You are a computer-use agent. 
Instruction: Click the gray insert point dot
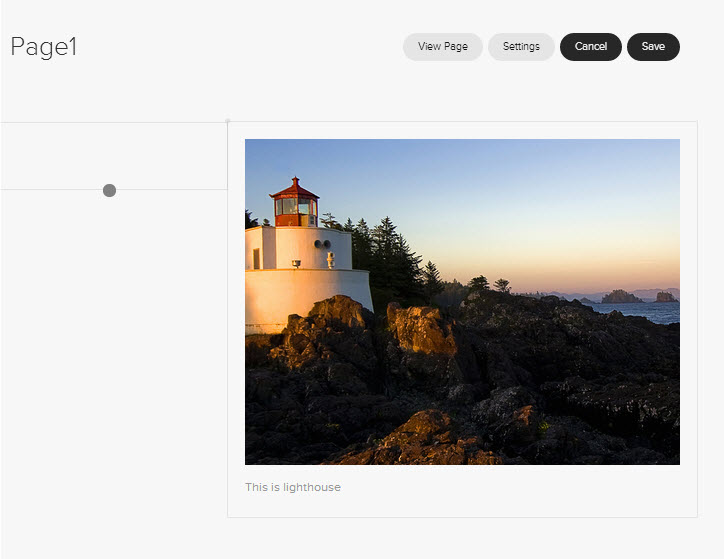tap(109, 190)
